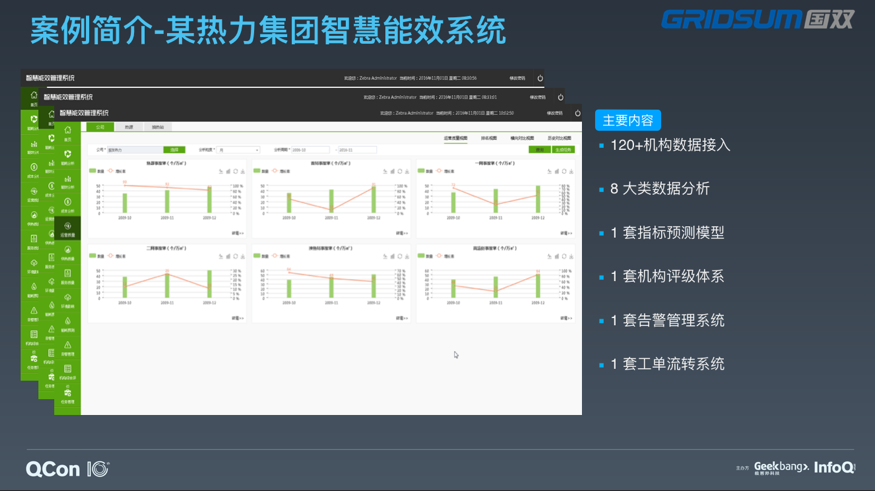Open the warning triangle icon in front sidebar
Image resolution: width=875 pixels, height=491 pixels.
[68, 345]
